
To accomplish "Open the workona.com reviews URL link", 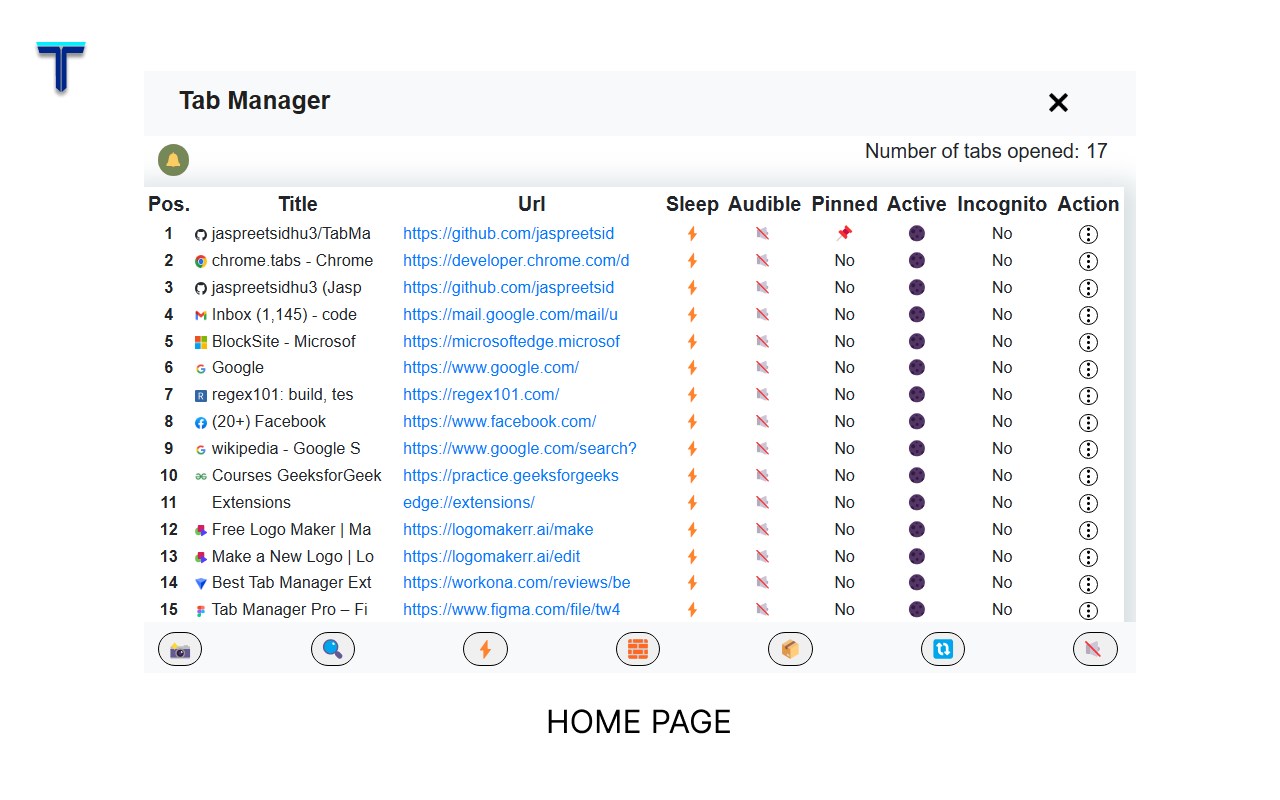I will tap(516, 582).
